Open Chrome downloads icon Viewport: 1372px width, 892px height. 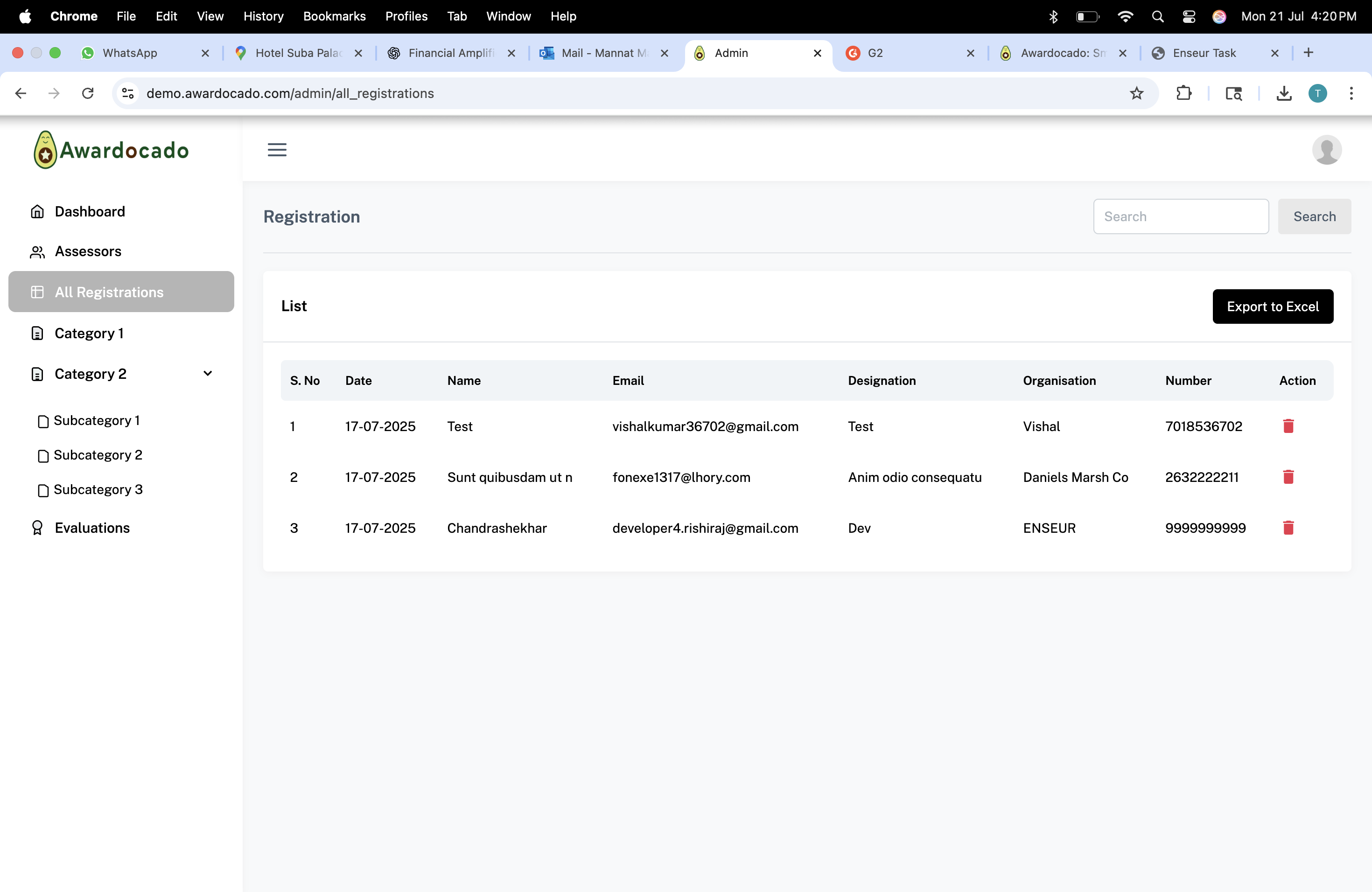(1284, 93)
